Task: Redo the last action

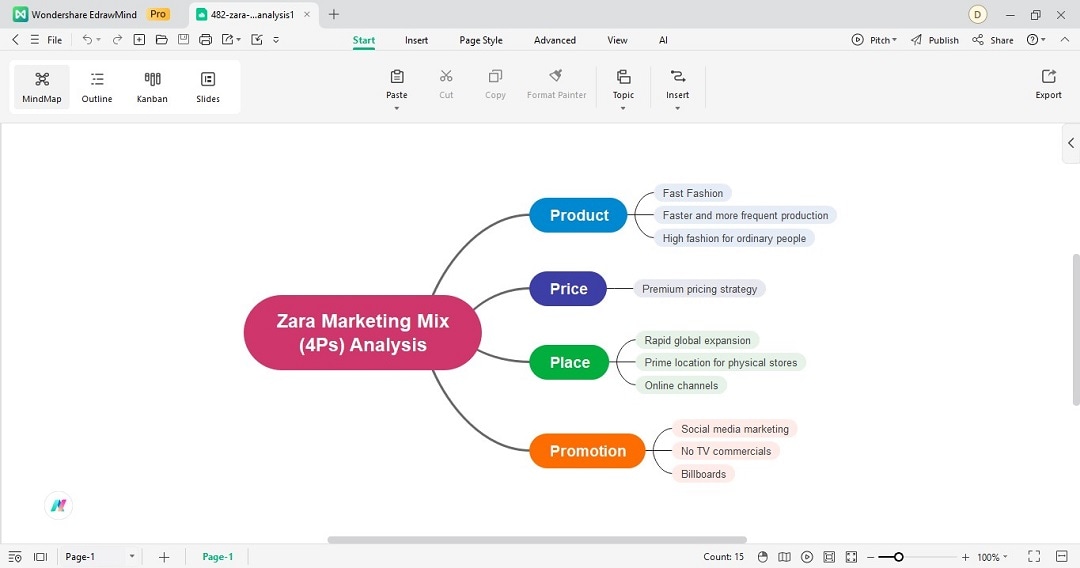Action: (x=117, y=40)
